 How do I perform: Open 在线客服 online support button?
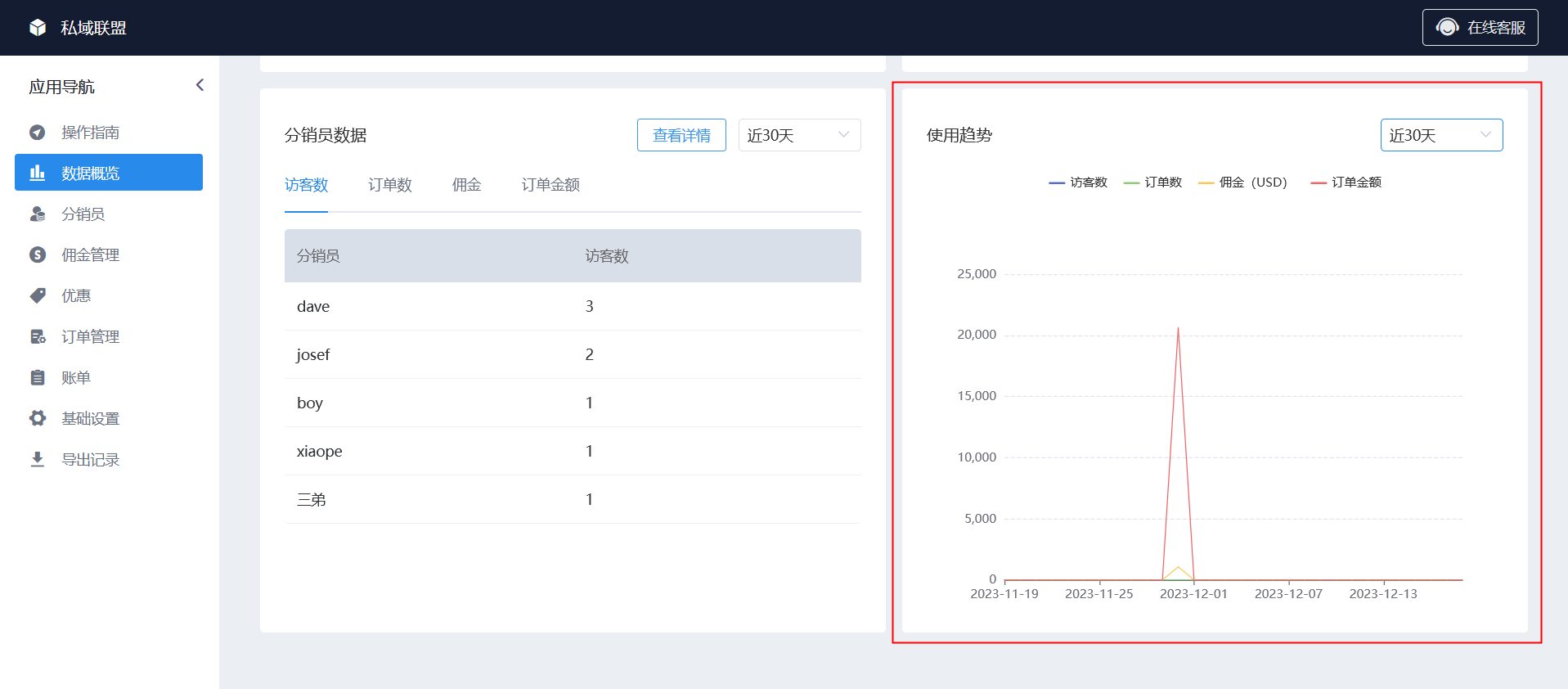point(1480,27)
